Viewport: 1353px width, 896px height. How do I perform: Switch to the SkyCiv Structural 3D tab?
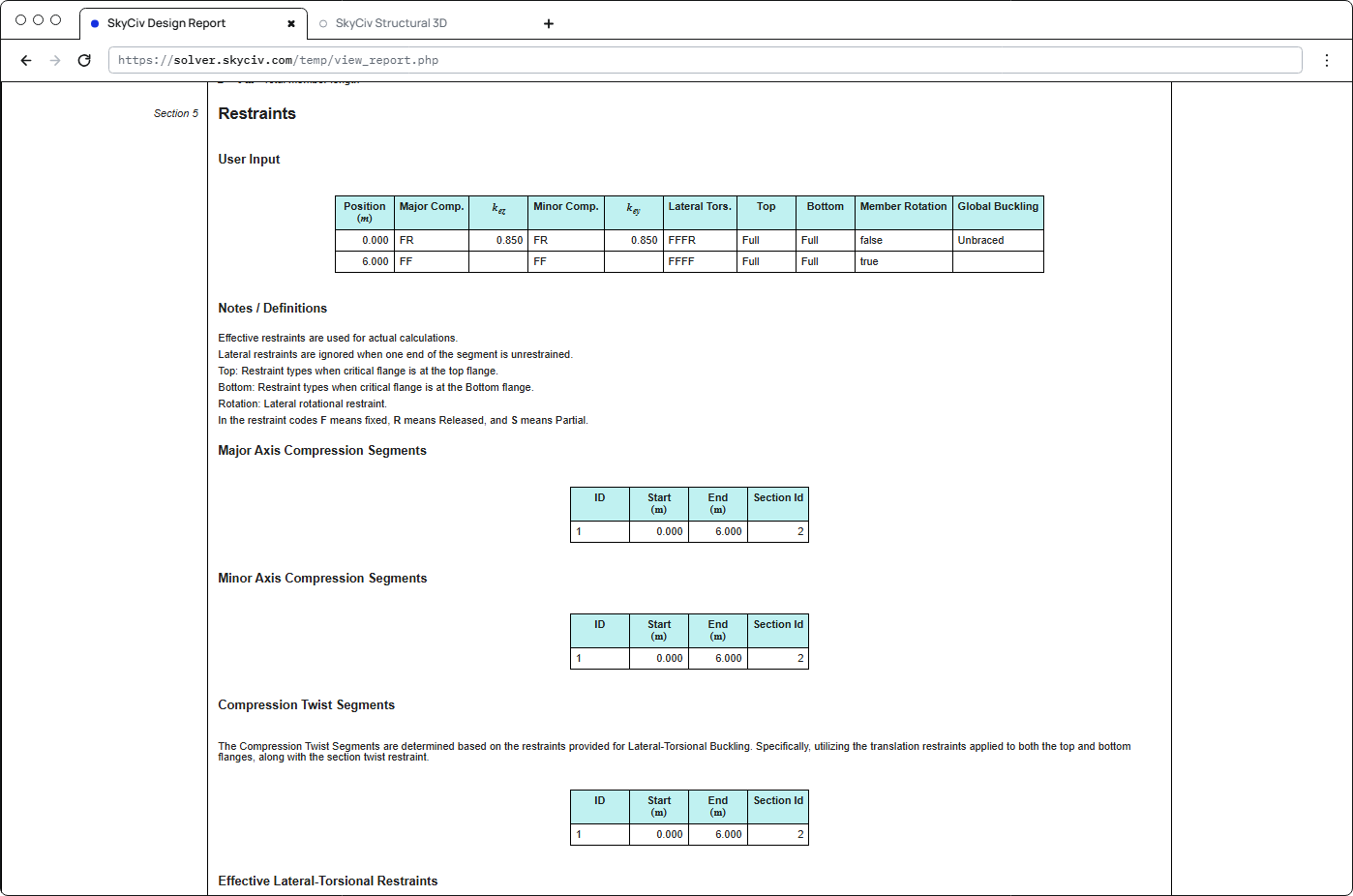click(391, 23)
